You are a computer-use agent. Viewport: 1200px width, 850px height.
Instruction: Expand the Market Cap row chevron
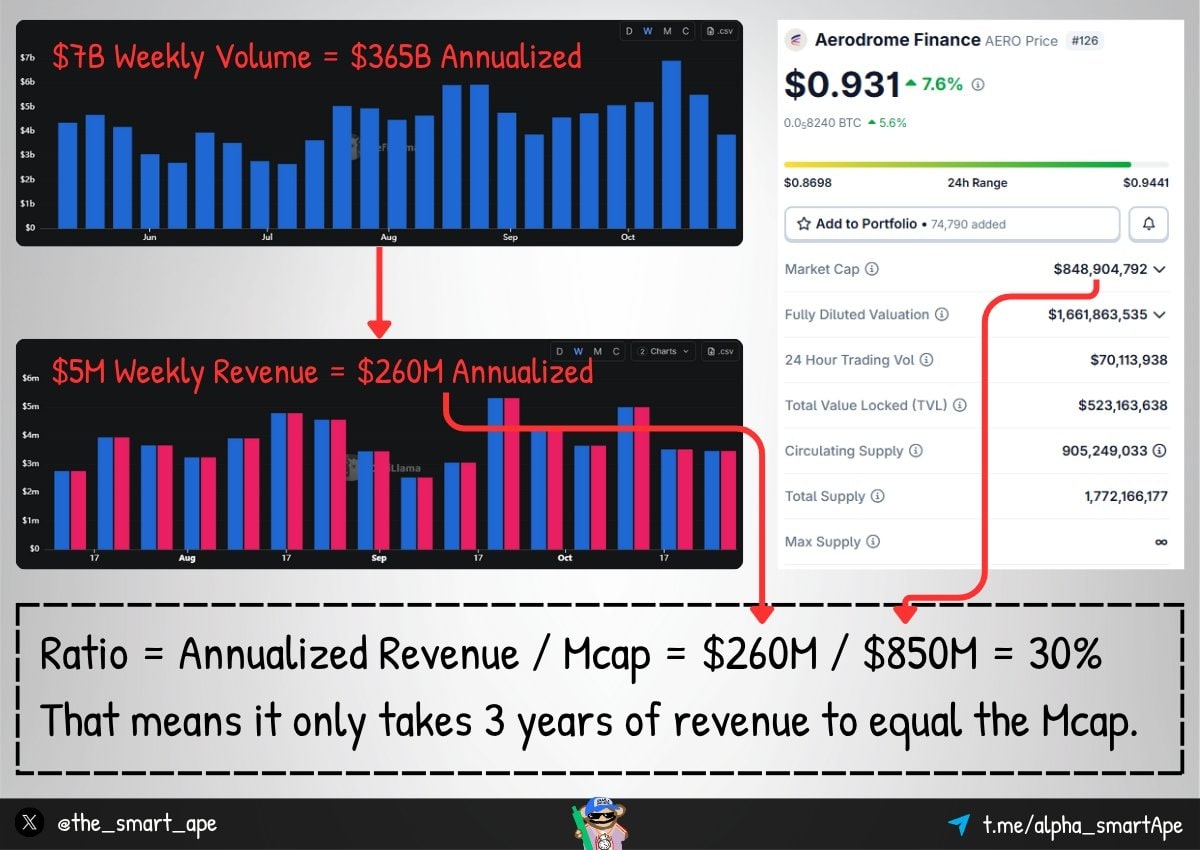1159,269
